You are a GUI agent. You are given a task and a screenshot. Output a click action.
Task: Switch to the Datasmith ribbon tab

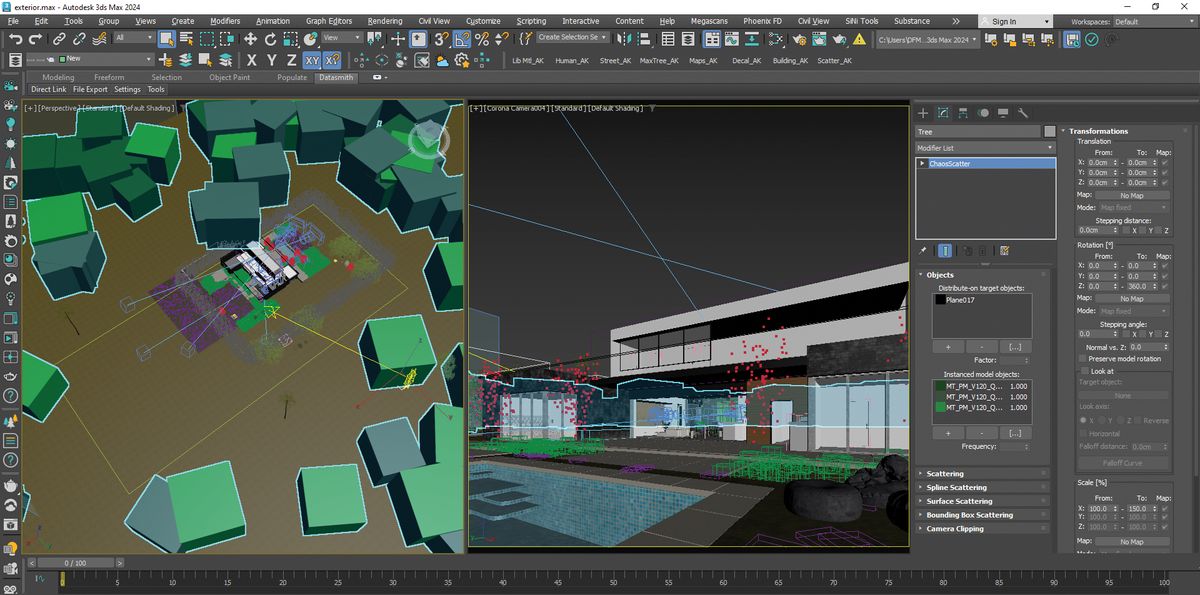click(x=336, y=77)
